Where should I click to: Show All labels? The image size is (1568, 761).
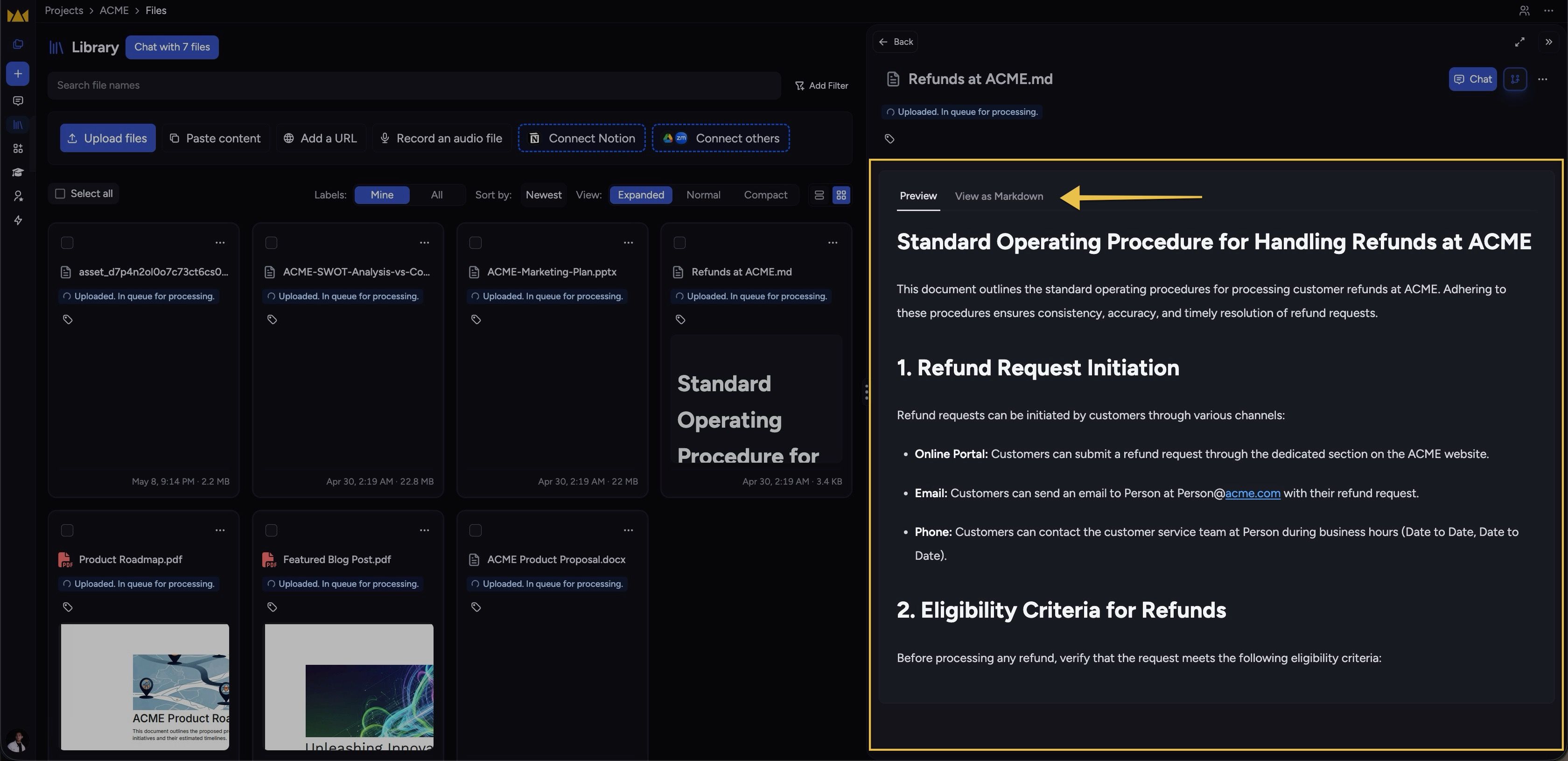click(x=436, y=195)
